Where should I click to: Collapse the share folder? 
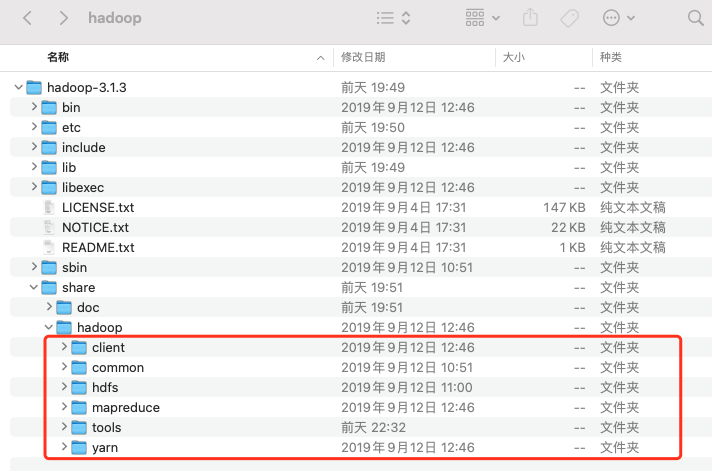click(x=34, y=287)
